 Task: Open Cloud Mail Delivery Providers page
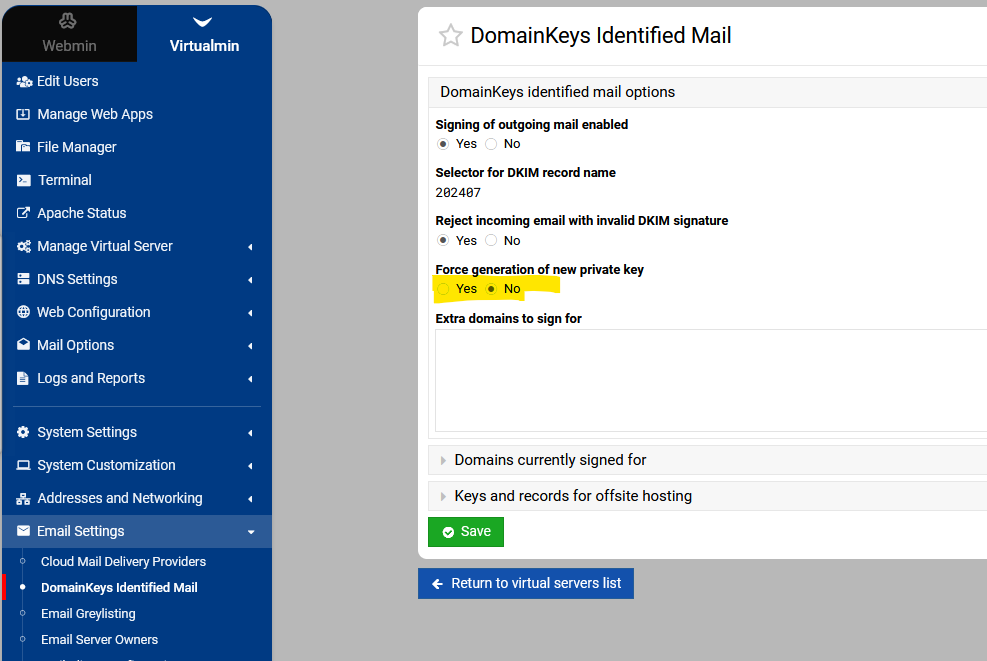(x=123, y=562)
